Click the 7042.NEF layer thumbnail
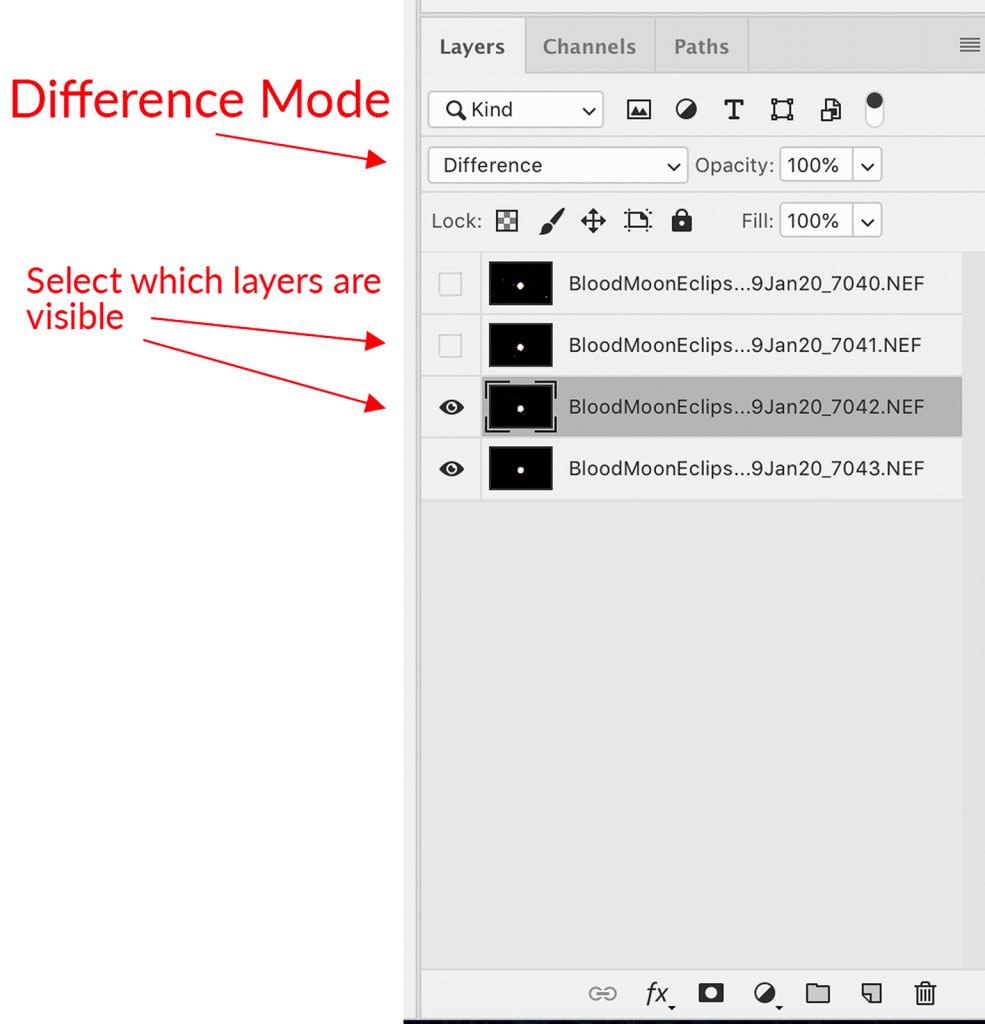The width and height of the screenshot is (985, 1024). click(521, 407)
